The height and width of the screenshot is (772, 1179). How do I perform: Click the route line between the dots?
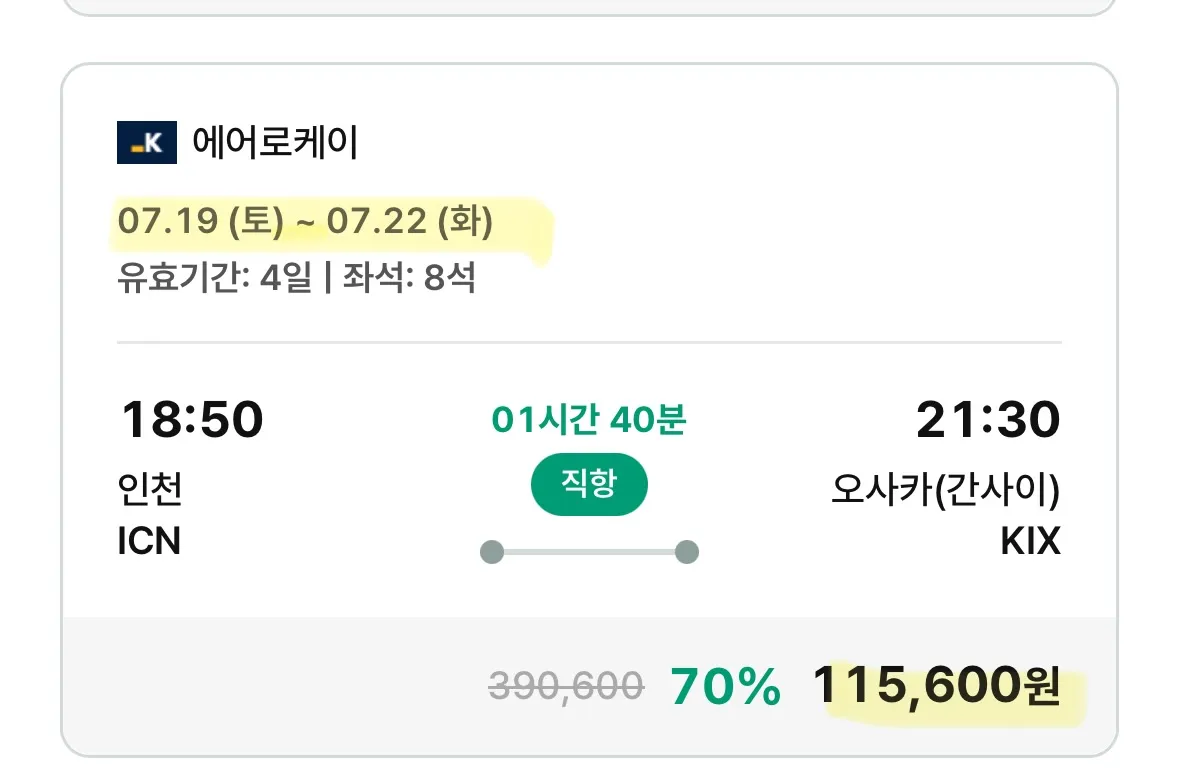590,552
